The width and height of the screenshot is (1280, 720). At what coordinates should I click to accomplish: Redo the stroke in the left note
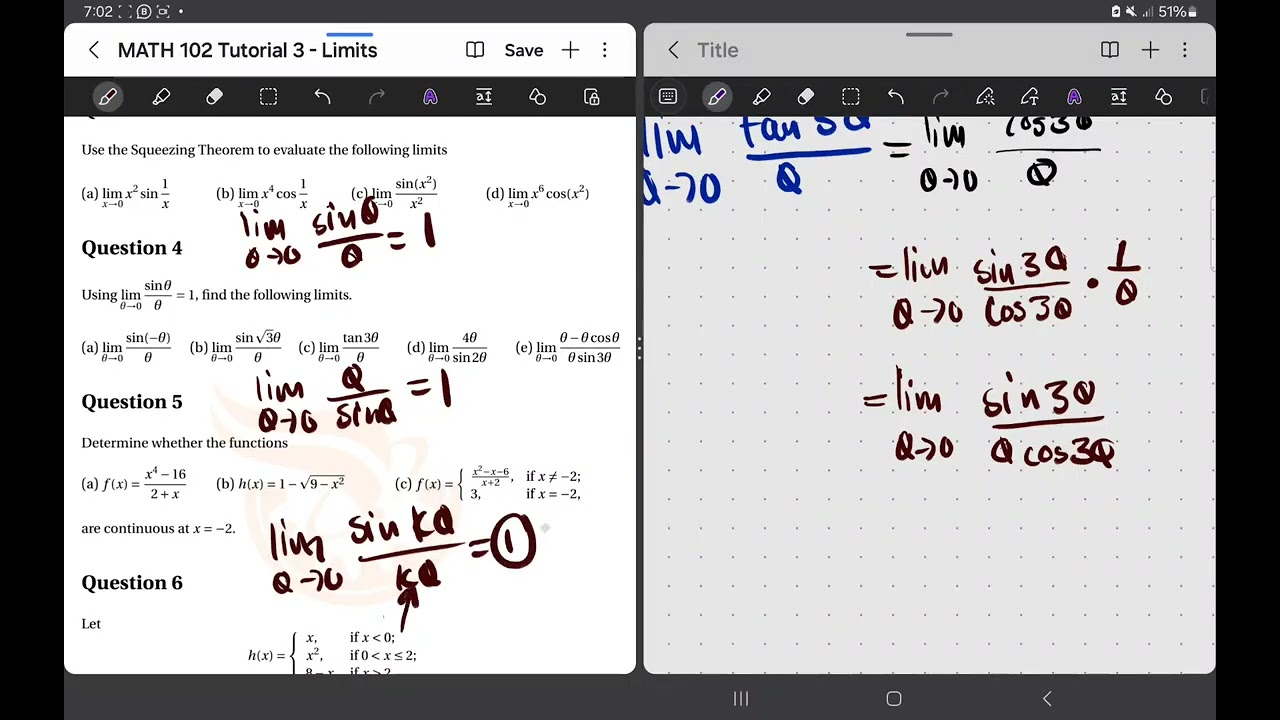377,97
